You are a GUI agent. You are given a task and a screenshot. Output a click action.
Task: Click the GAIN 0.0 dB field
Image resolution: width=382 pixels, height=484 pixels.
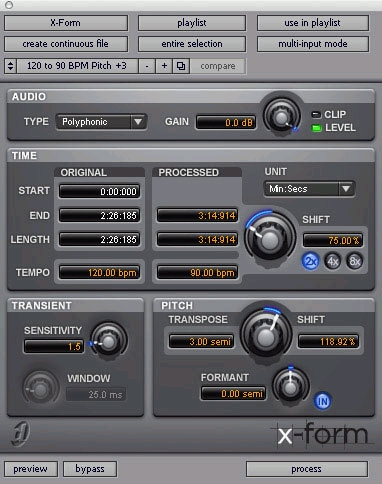coord(226,122)
